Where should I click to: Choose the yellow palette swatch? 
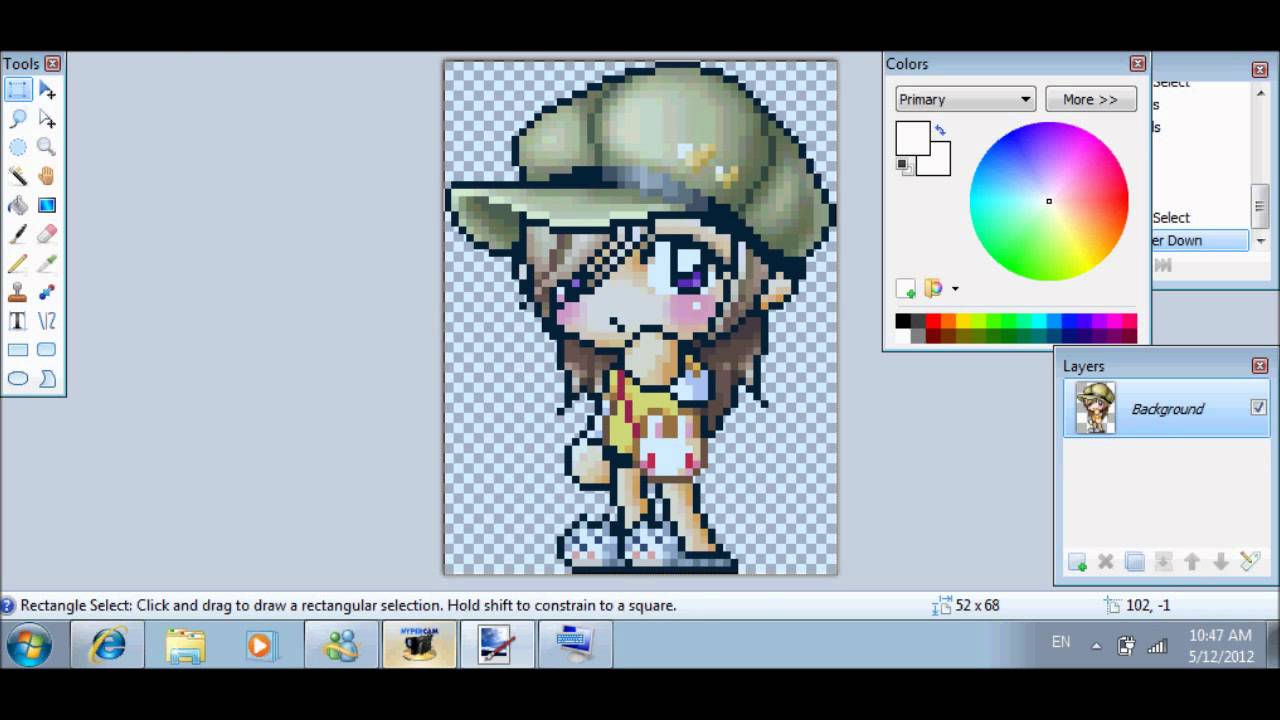963,321
